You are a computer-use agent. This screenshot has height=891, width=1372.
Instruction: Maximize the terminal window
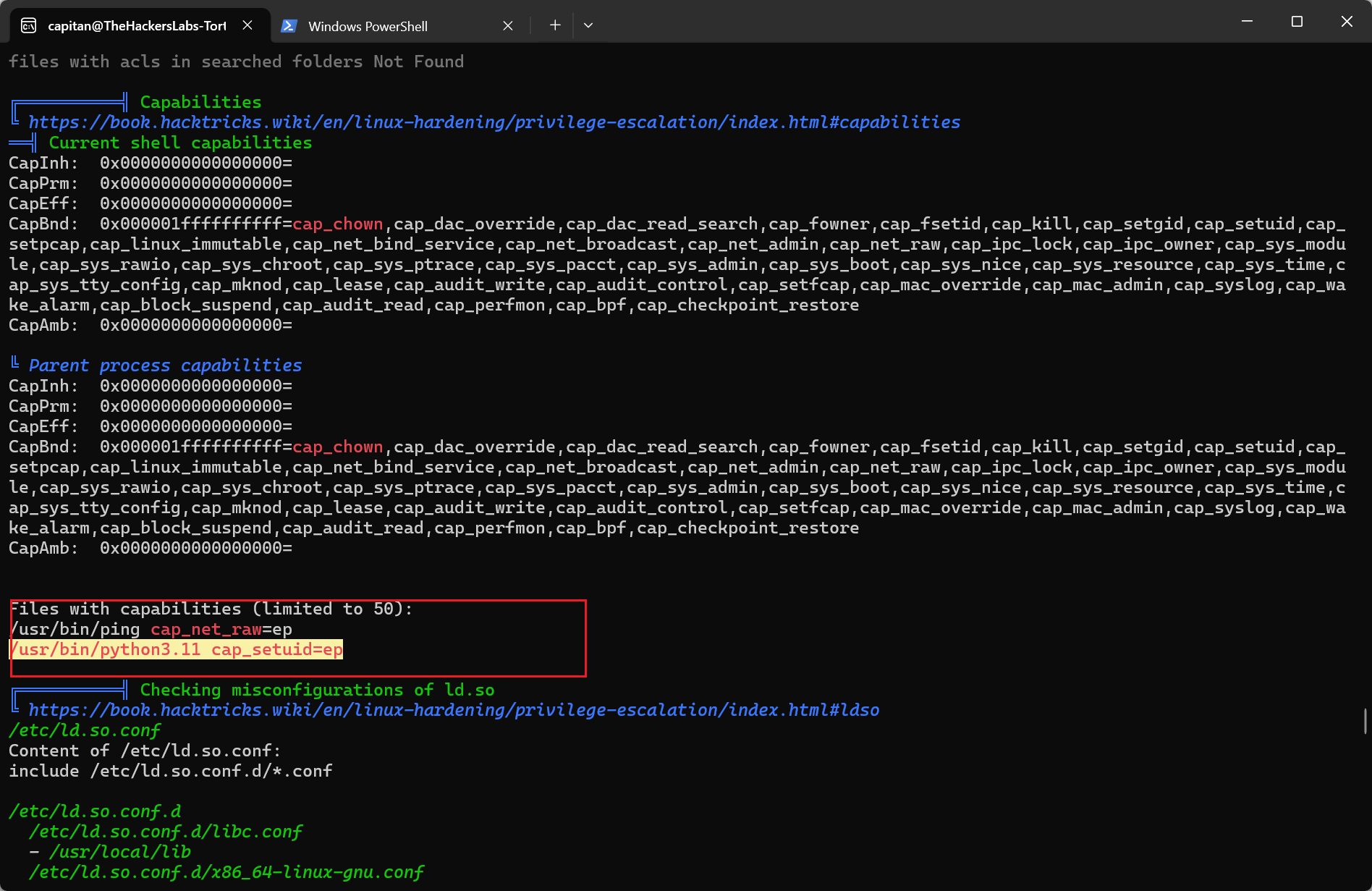pyautogui.click(x=1297, y=22)
